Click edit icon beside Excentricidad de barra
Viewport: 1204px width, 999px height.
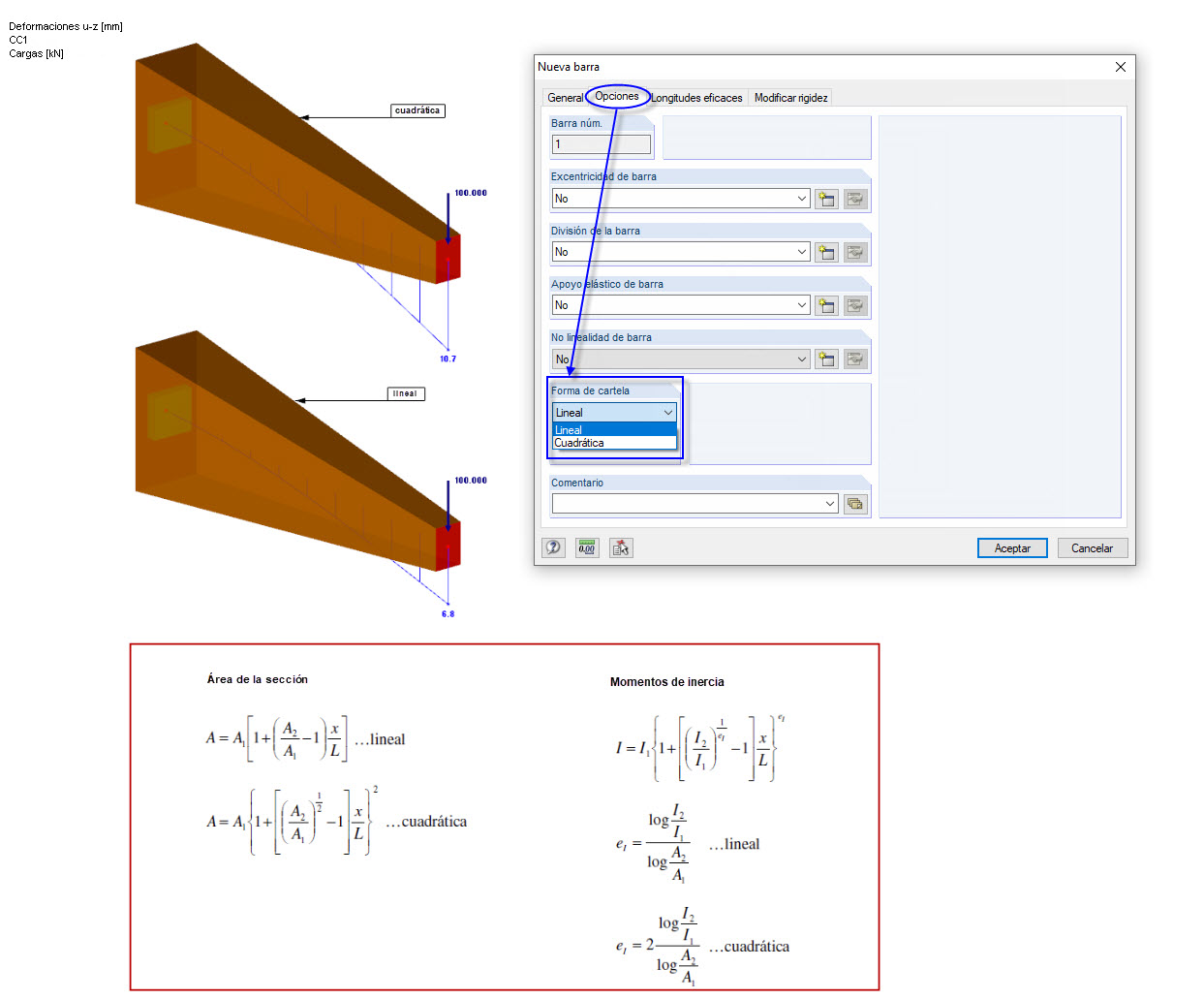tap(855, 199)
